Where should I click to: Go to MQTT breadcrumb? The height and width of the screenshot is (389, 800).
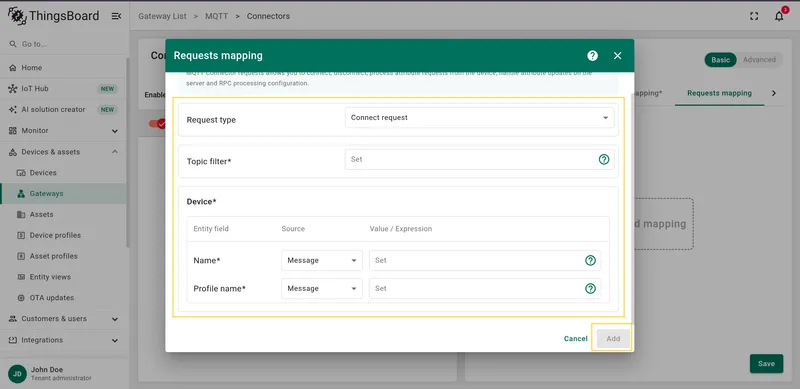pos(216,16)
